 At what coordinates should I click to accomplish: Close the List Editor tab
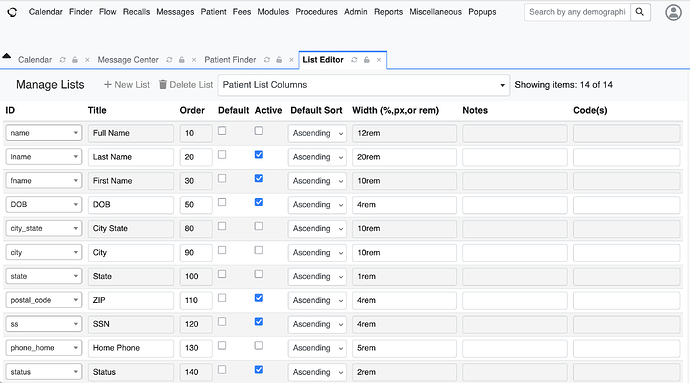379,60
